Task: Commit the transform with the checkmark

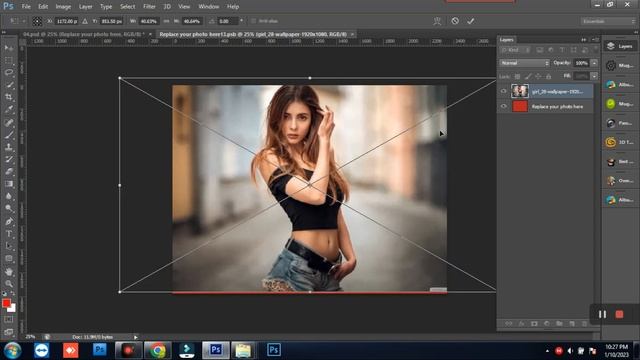Action: 471,21
